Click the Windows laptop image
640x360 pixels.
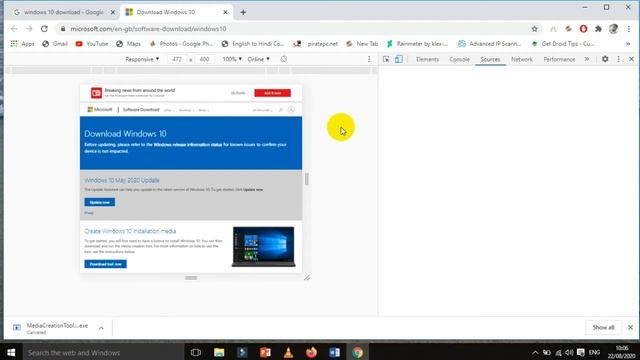point(263,247)
